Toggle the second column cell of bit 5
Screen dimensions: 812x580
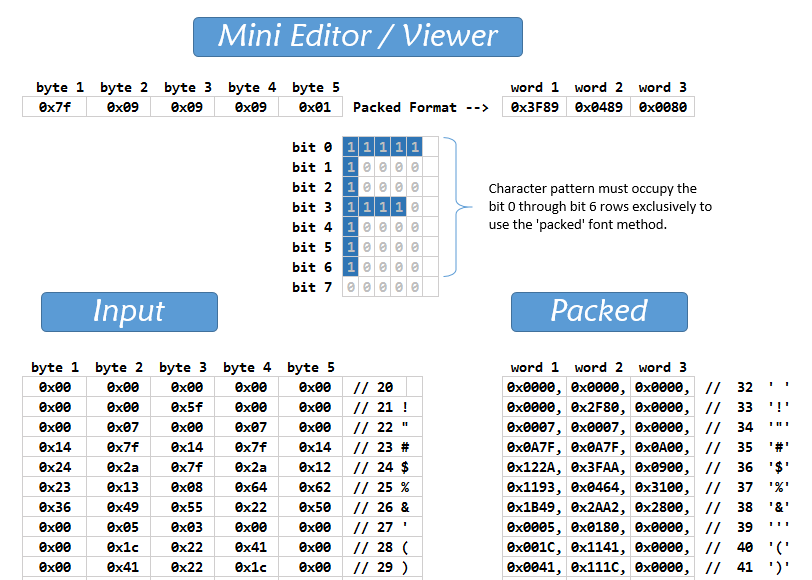point(366,247)
